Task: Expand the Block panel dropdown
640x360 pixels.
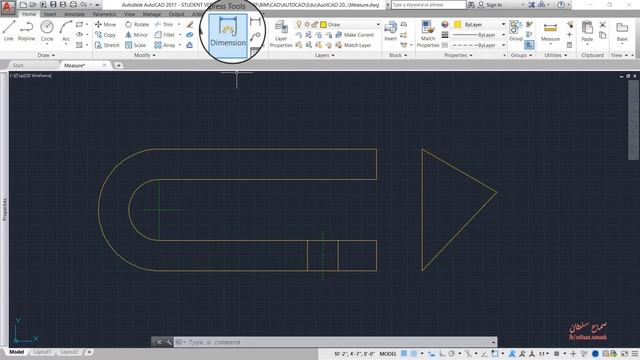Action: click(x=398, y=55)
